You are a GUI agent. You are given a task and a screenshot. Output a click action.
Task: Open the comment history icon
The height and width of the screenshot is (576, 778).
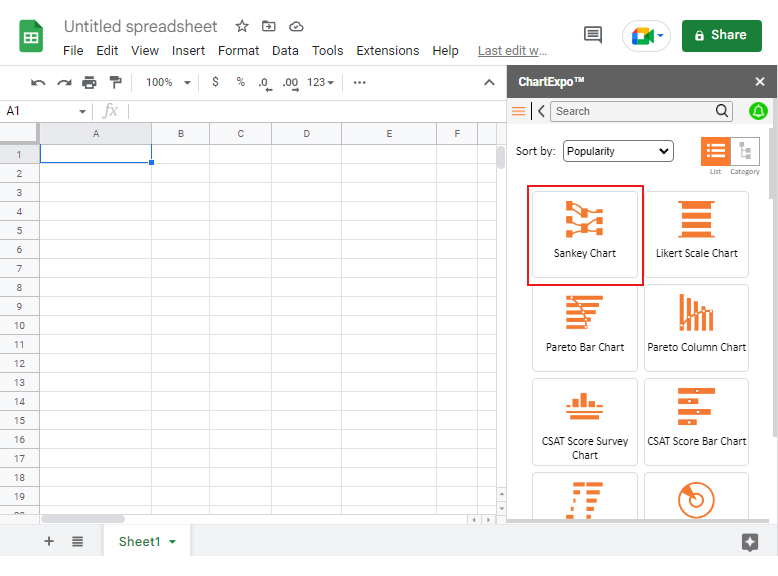[x=593, y=35]
